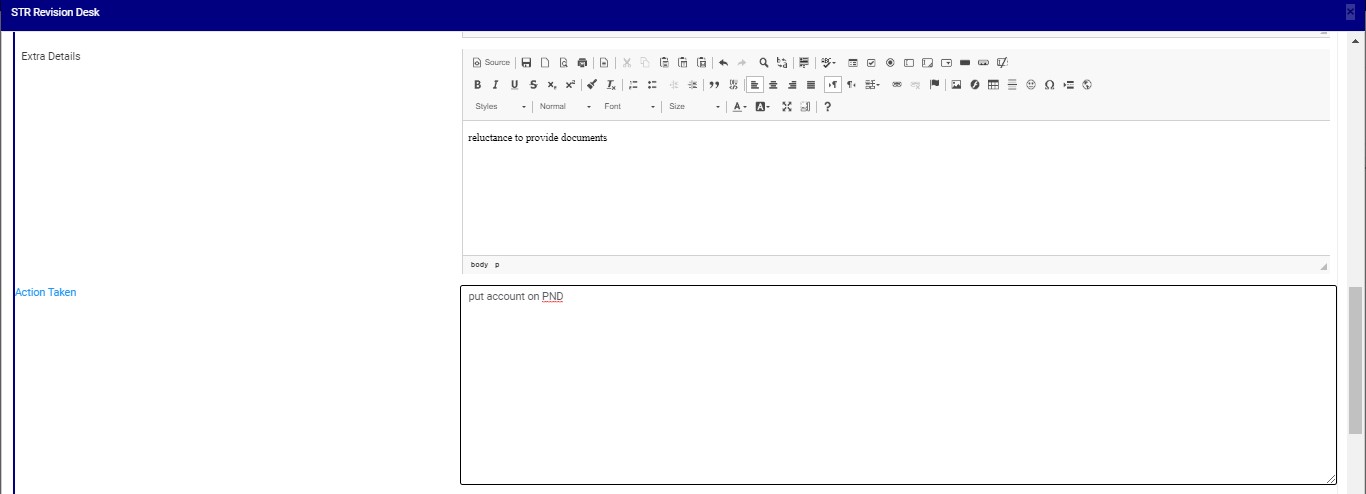Insert a special character (Omega icon)
This screenshot has width=1366, height=494.
point(1049,85)
